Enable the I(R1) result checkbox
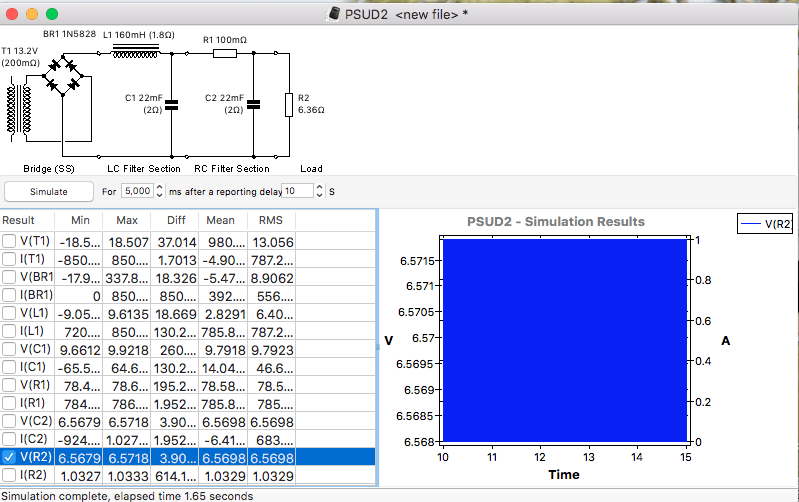The image size is (799, 502). 9,403
